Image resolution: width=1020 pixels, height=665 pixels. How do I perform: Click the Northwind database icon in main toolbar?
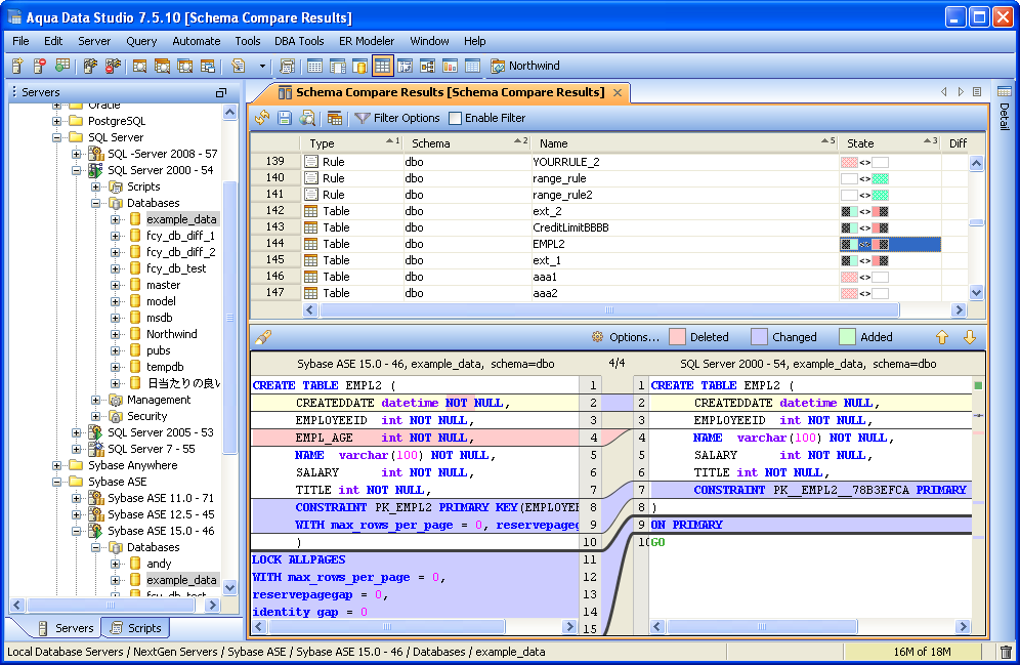(497, 66)
